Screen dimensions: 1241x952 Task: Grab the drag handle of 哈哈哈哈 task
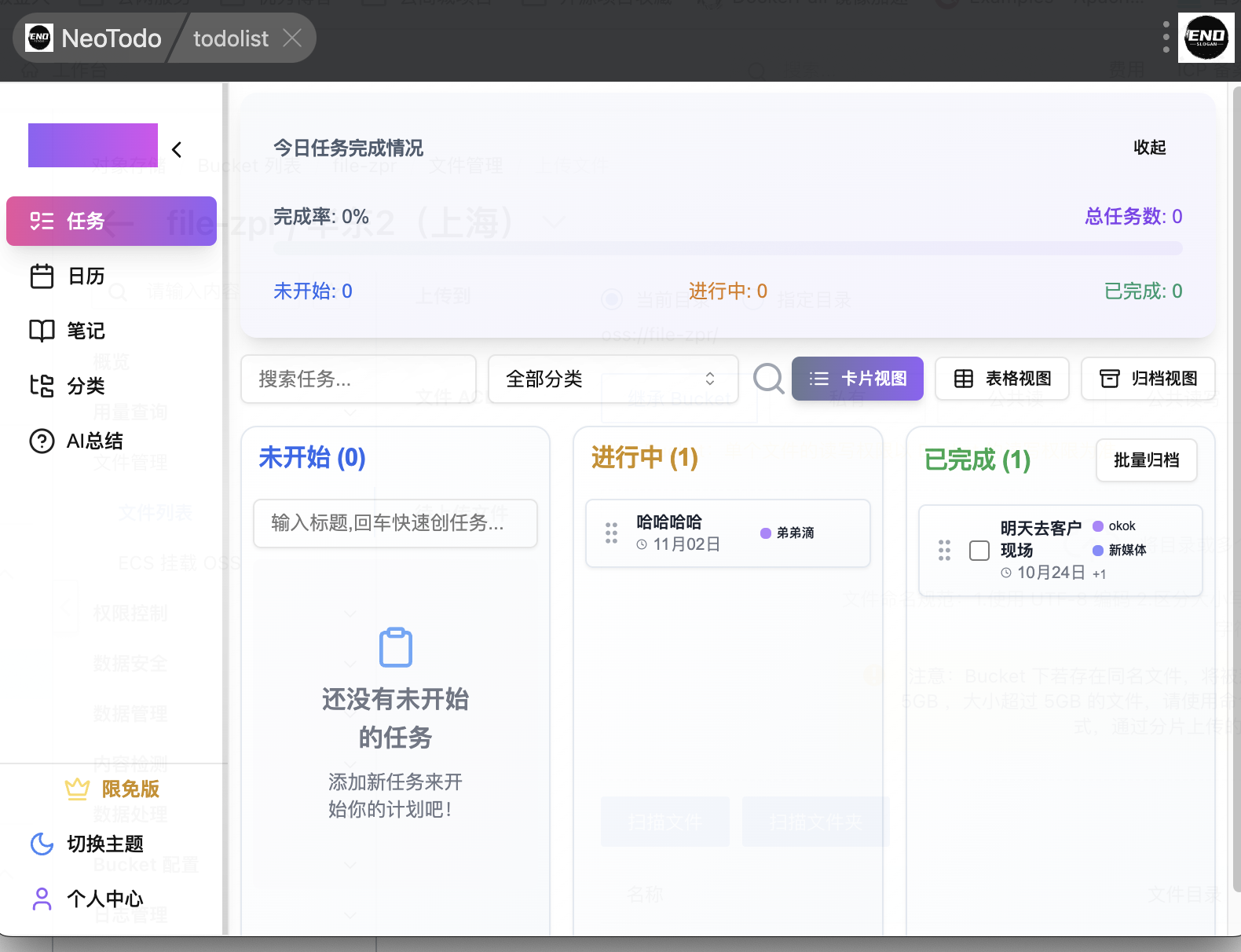[x=611, y=533]
